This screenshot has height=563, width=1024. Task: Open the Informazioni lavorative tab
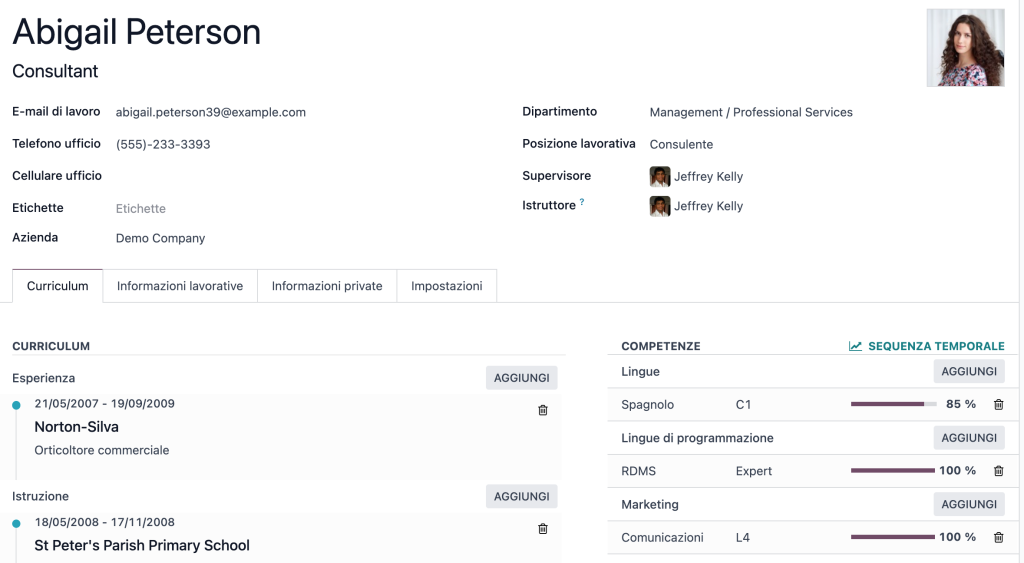click(x=180, y=286)
